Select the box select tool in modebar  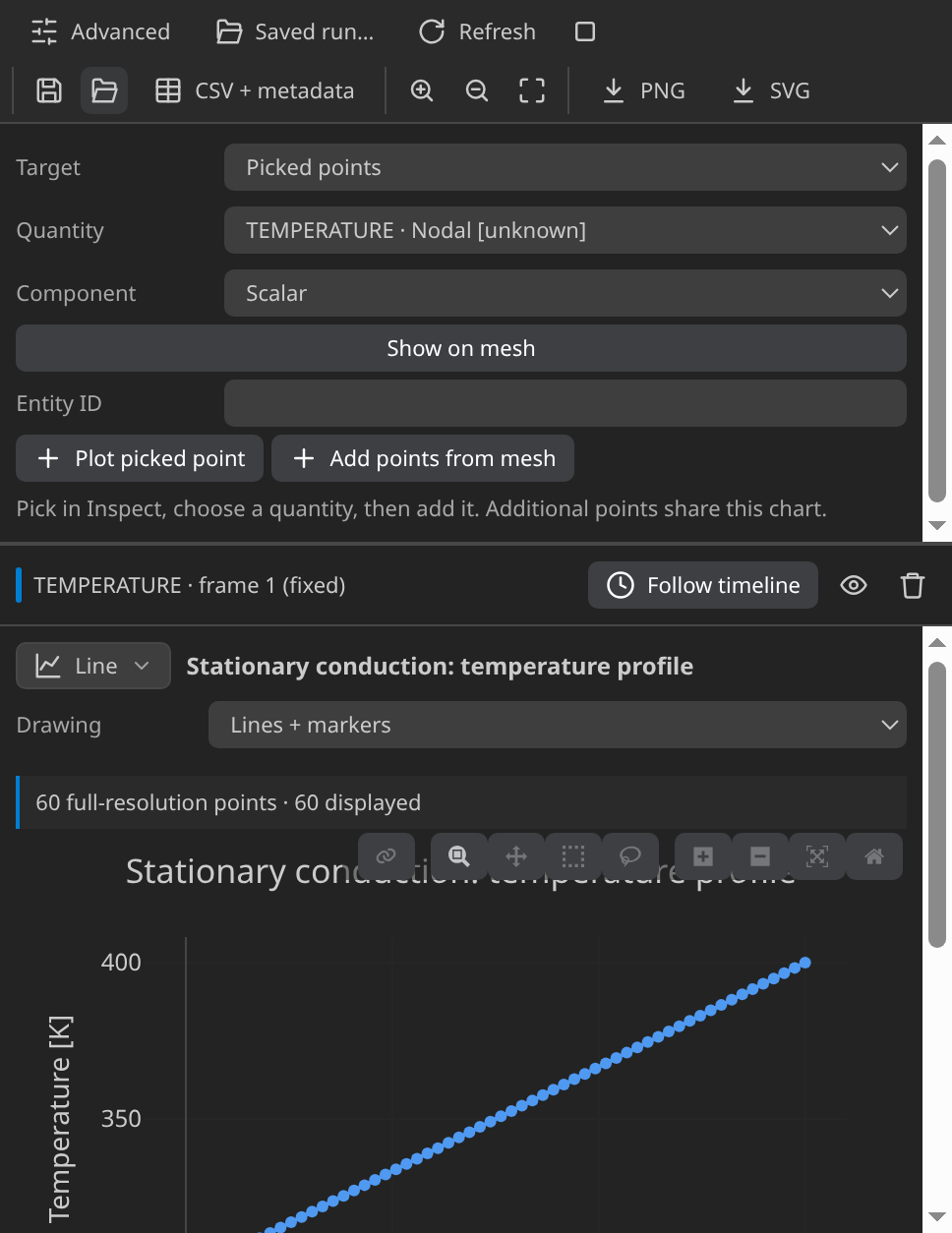point(573,856)
